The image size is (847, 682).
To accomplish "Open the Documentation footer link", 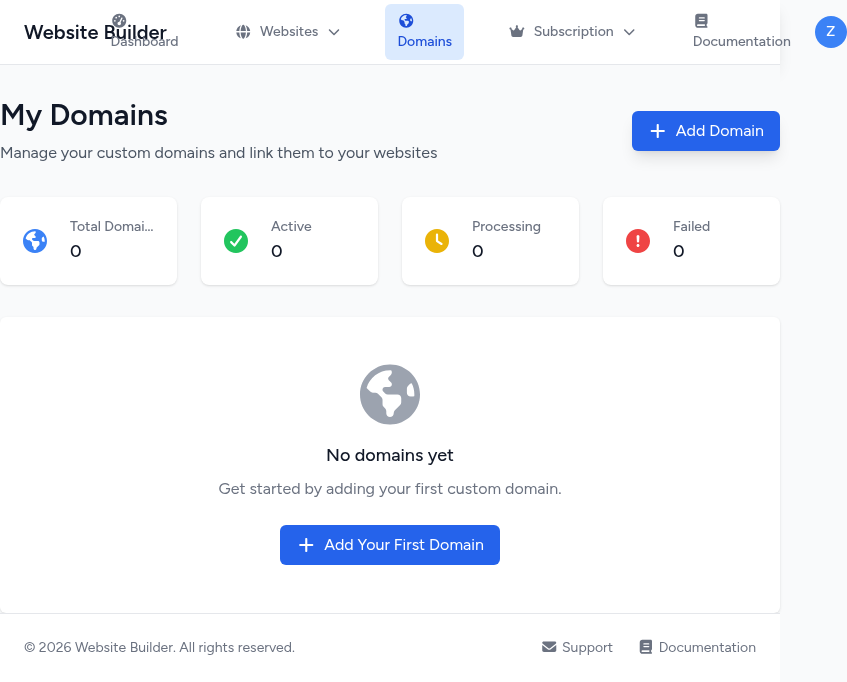I will point(707,647).
